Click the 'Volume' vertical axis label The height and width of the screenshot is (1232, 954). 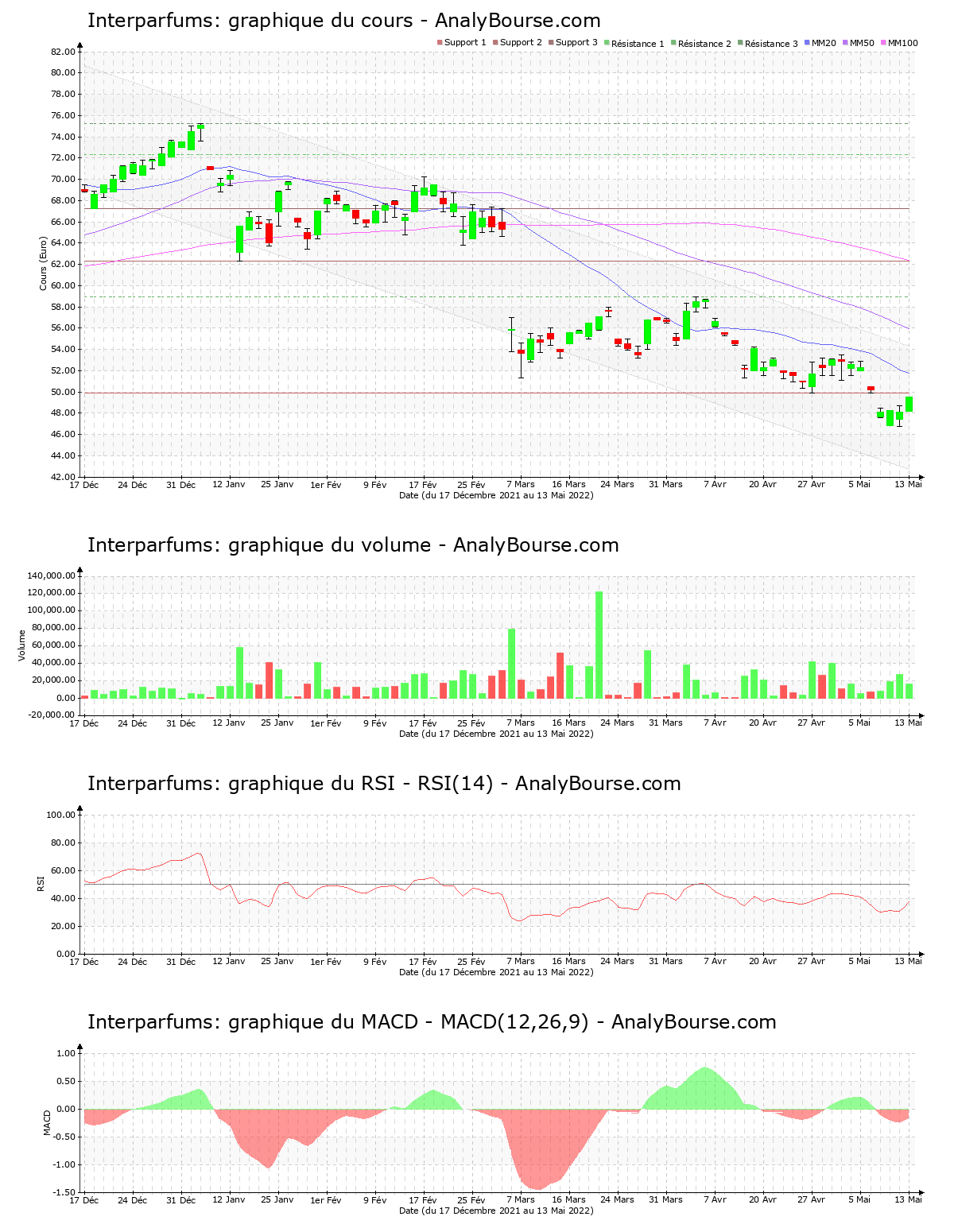click(22, 645)
